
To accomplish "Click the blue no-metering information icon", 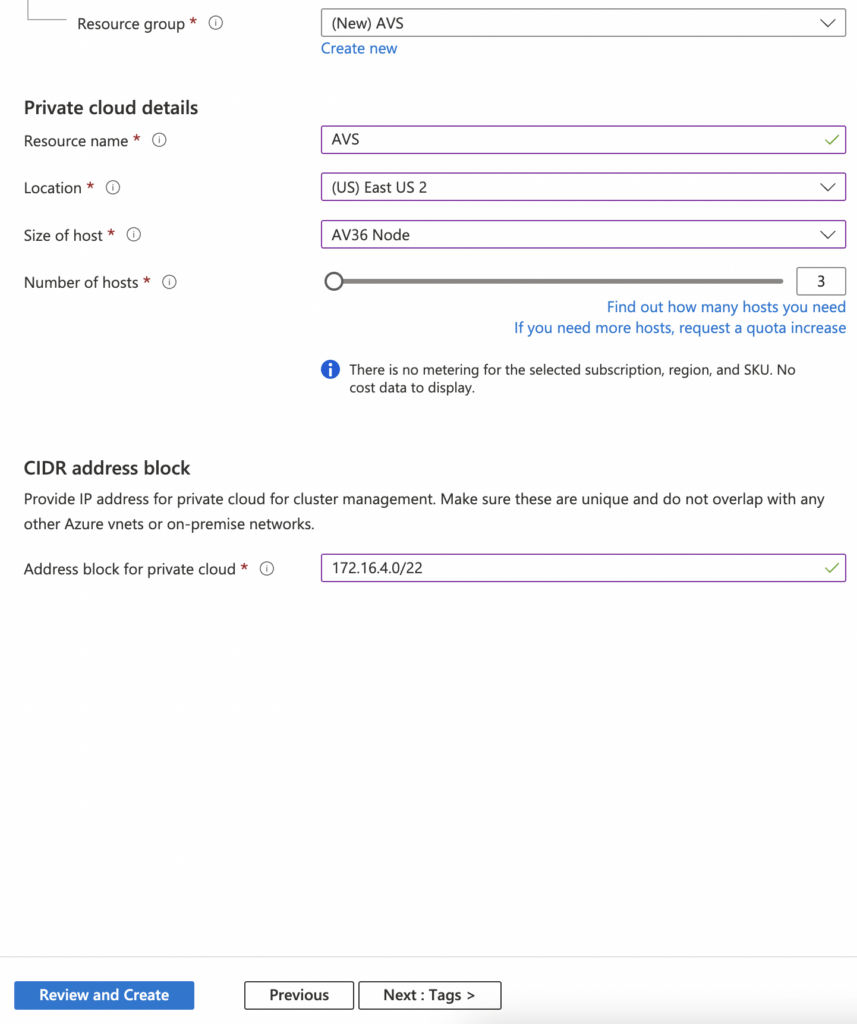I will click(x=330, y=370).
